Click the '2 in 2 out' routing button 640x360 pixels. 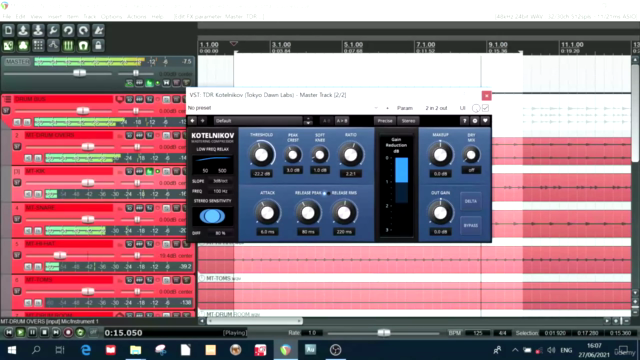(436, 108)
